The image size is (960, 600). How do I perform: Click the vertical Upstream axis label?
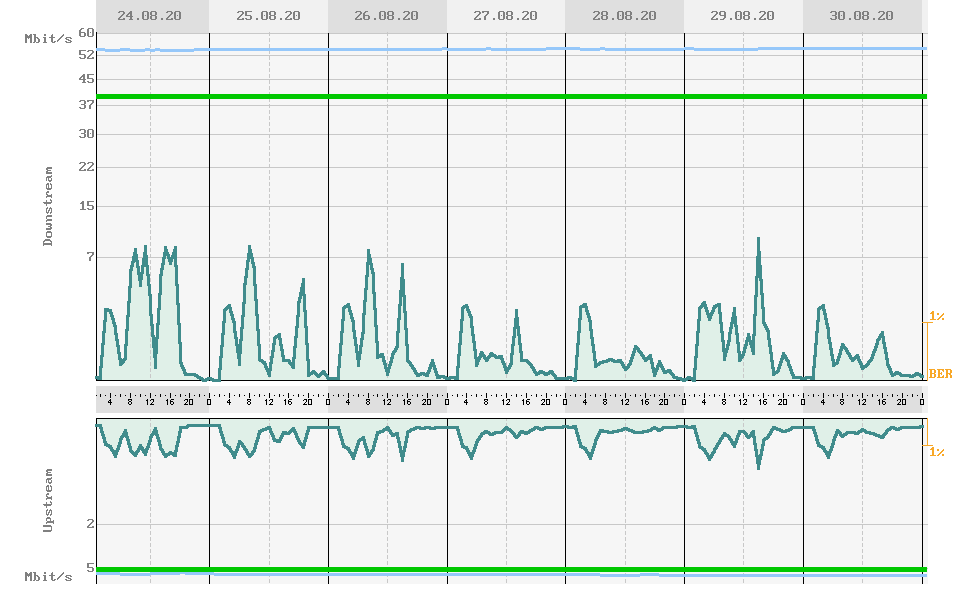48,499
